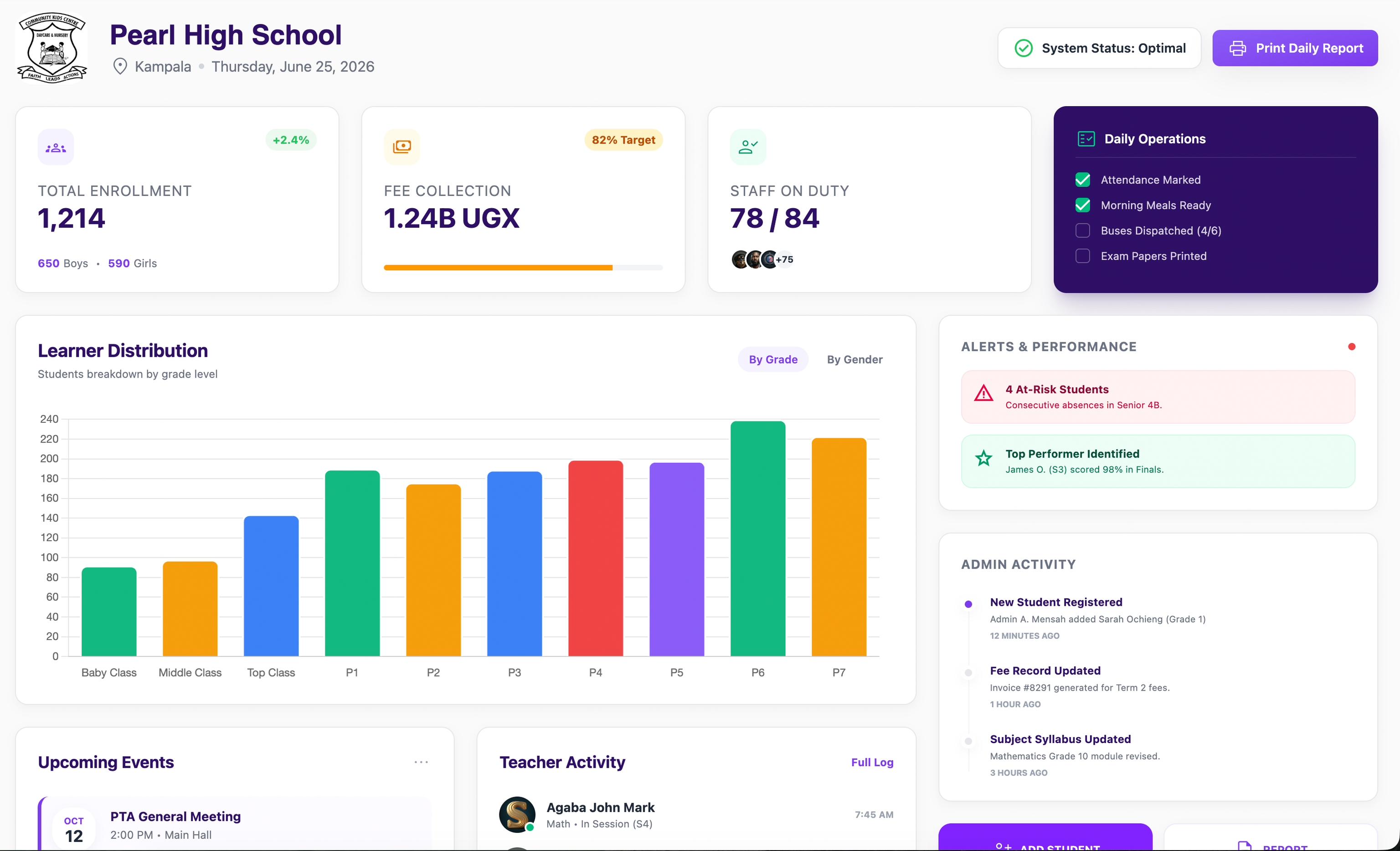Switch chart to By Gender tab
This screenshot has height=851, width=1400.
854,359
